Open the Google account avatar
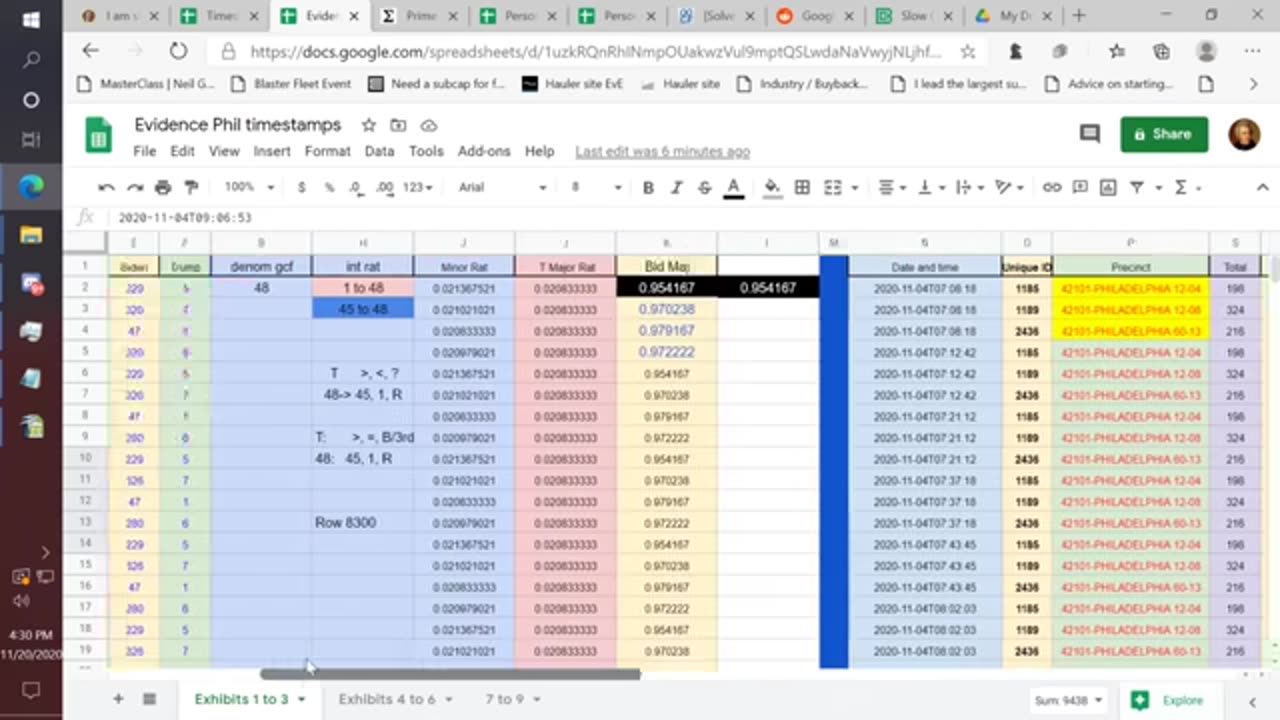The width and height of the screenshot is (1280, 720). pos(1244,134)
